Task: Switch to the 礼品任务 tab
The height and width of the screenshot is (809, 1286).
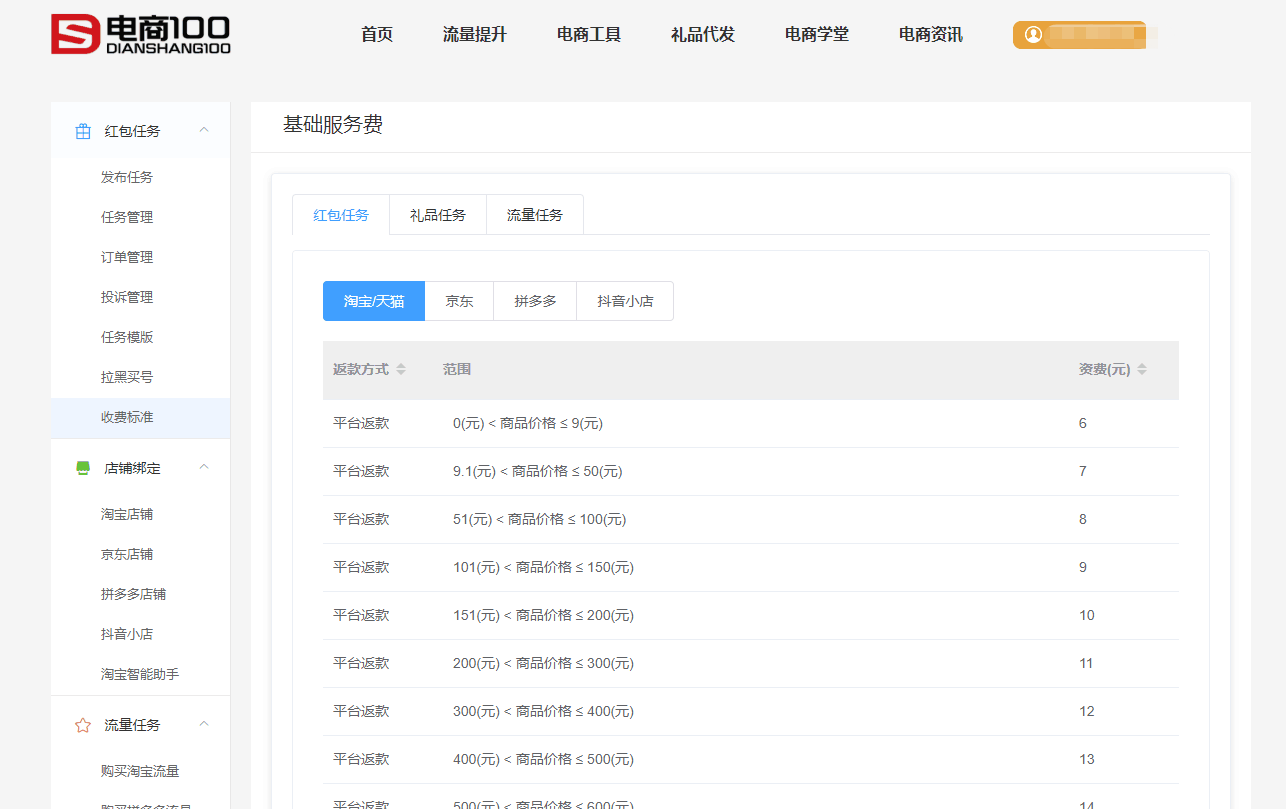Action: 438,215
